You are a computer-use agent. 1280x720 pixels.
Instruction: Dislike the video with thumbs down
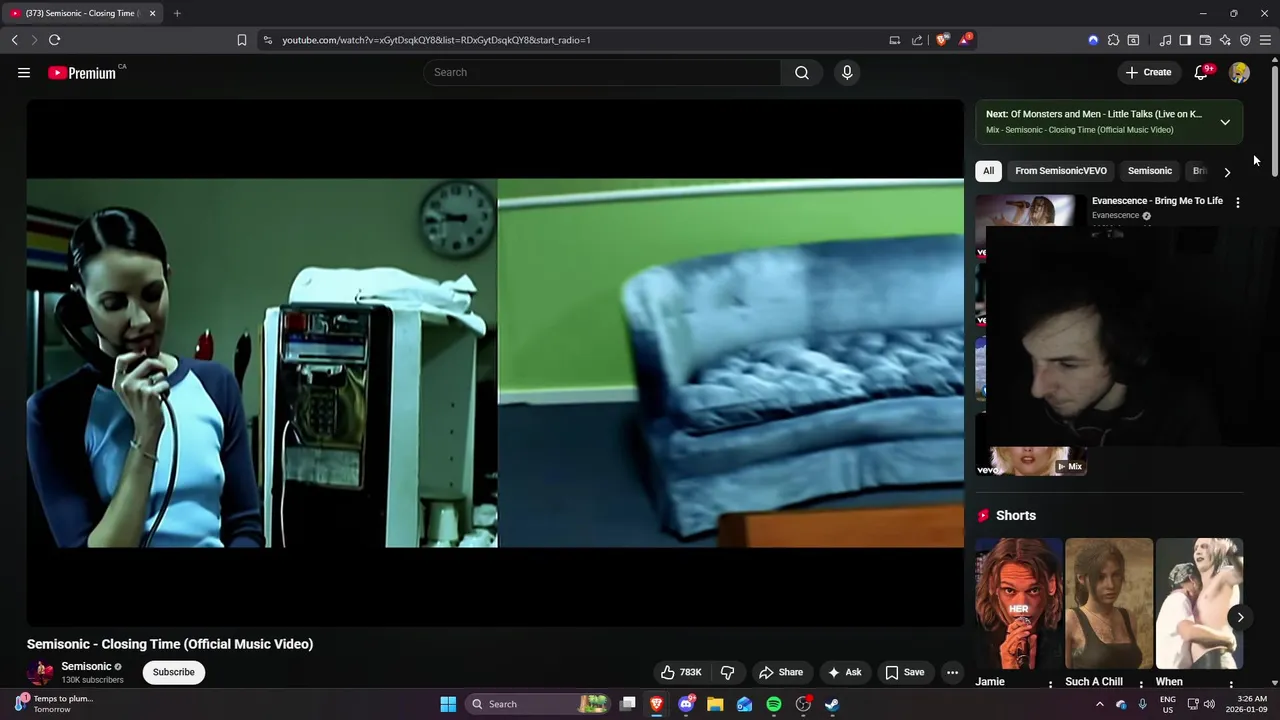[x=728, y=672]
